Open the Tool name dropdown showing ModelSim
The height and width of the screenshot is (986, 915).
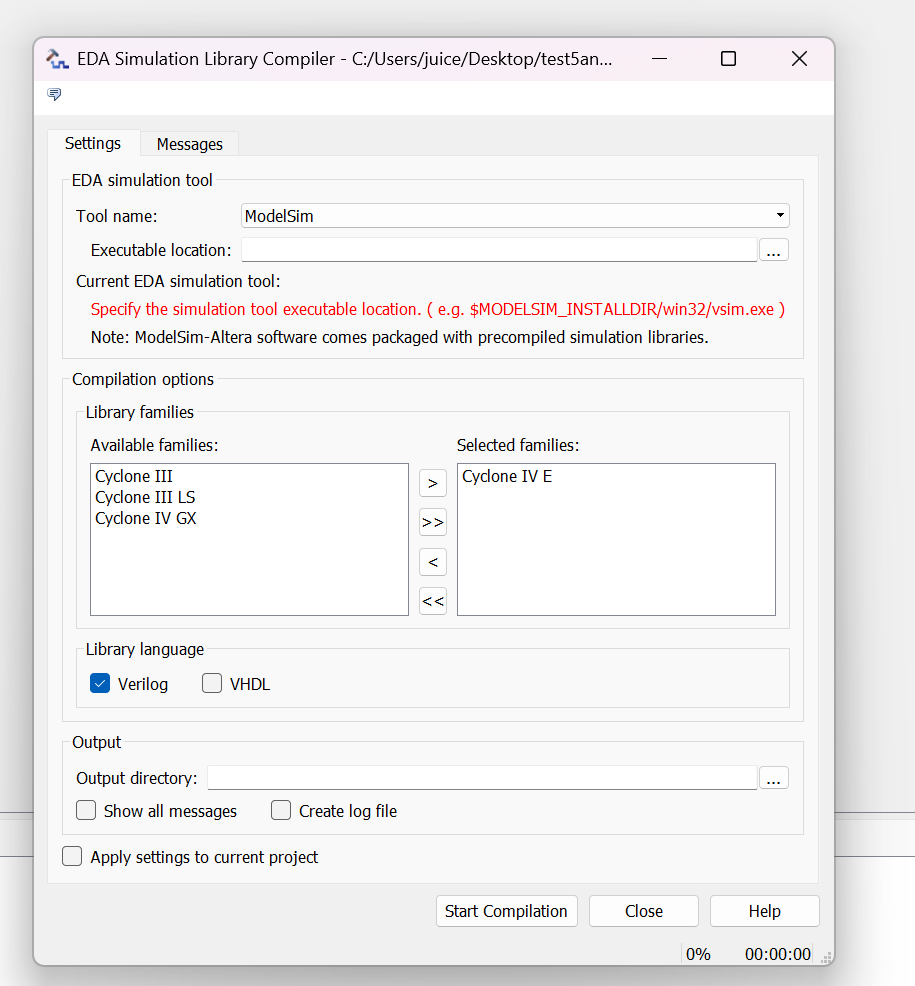pos(515,216)
